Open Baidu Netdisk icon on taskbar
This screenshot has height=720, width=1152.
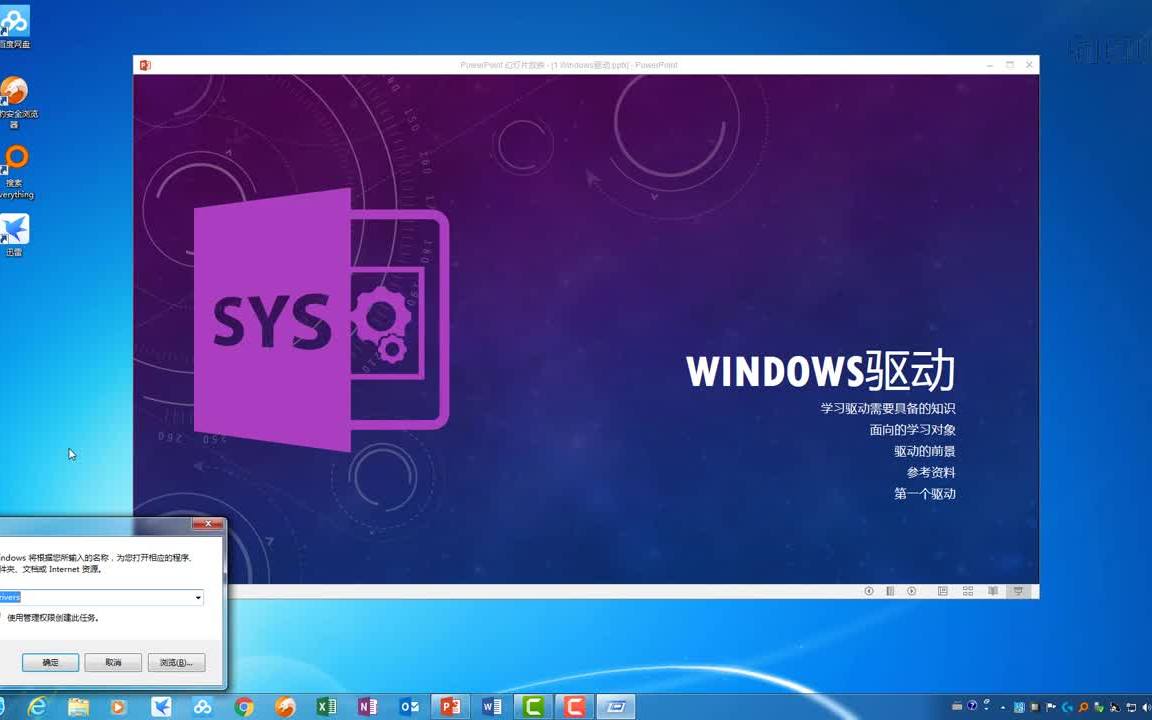[202, 707]
